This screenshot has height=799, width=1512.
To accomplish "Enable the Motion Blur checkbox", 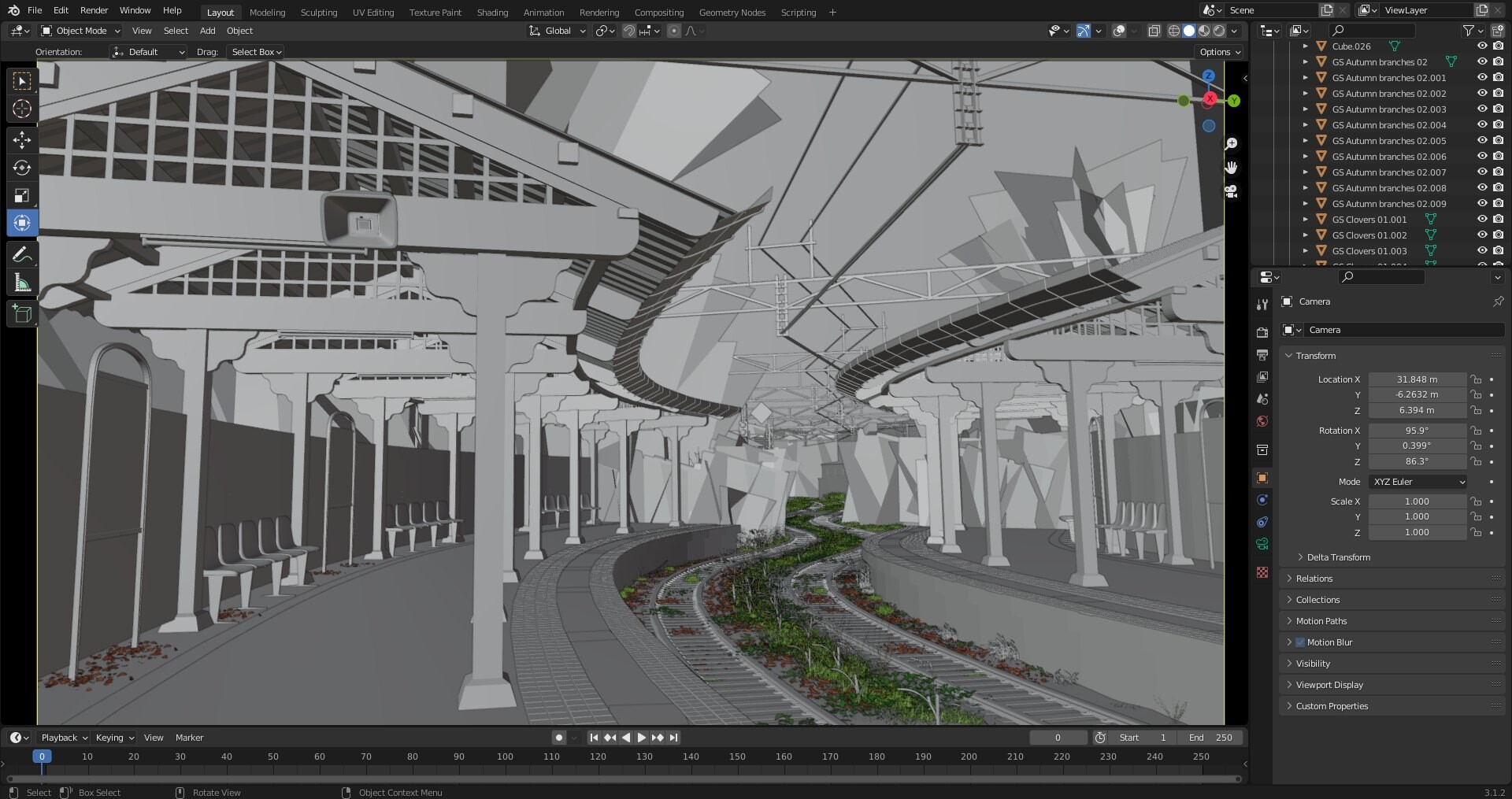I will [x=1300, y=642].
